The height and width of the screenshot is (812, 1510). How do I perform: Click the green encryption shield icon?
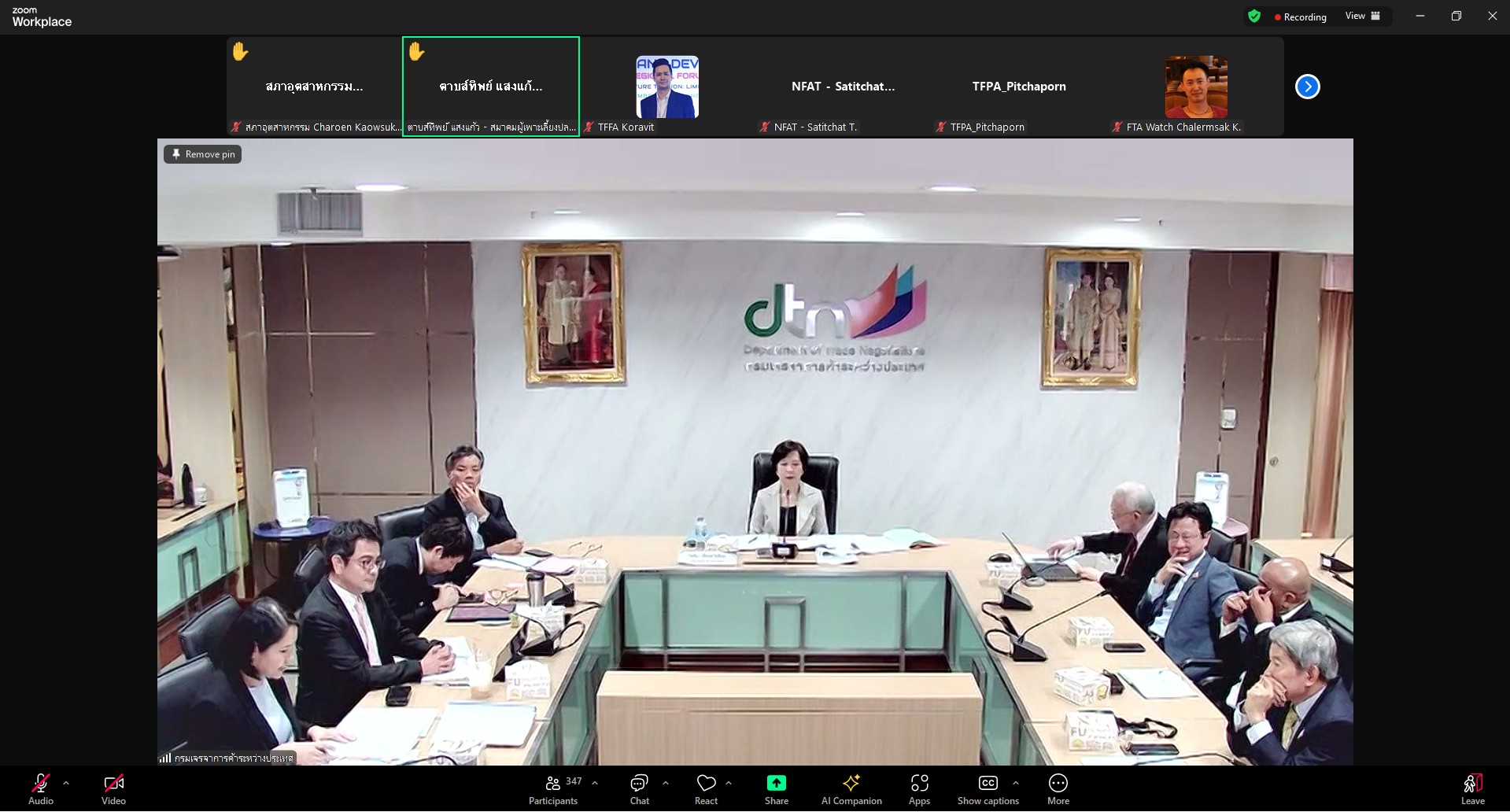pyautogui.click(x=1254, y=17)
